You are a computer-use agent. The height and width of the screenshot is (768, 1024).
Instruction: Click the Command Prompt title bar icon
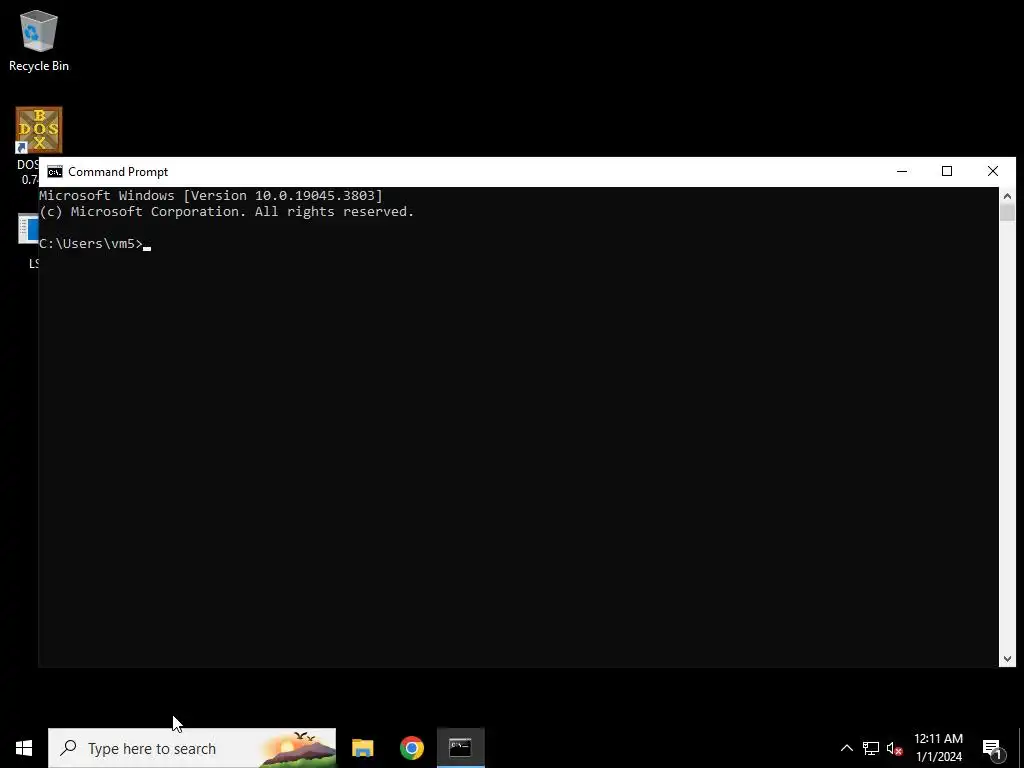55,172
